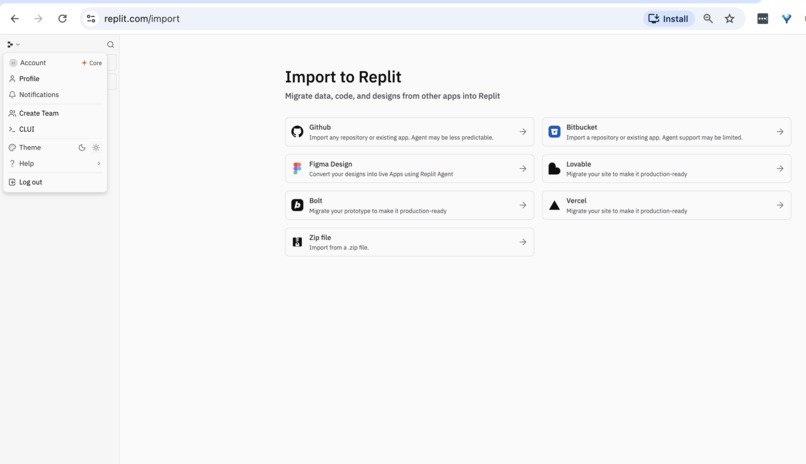Image resolution: width=806 pixels, height=464 pixels.
Task: Open Notifications from the menu
Action: [55, 95]
